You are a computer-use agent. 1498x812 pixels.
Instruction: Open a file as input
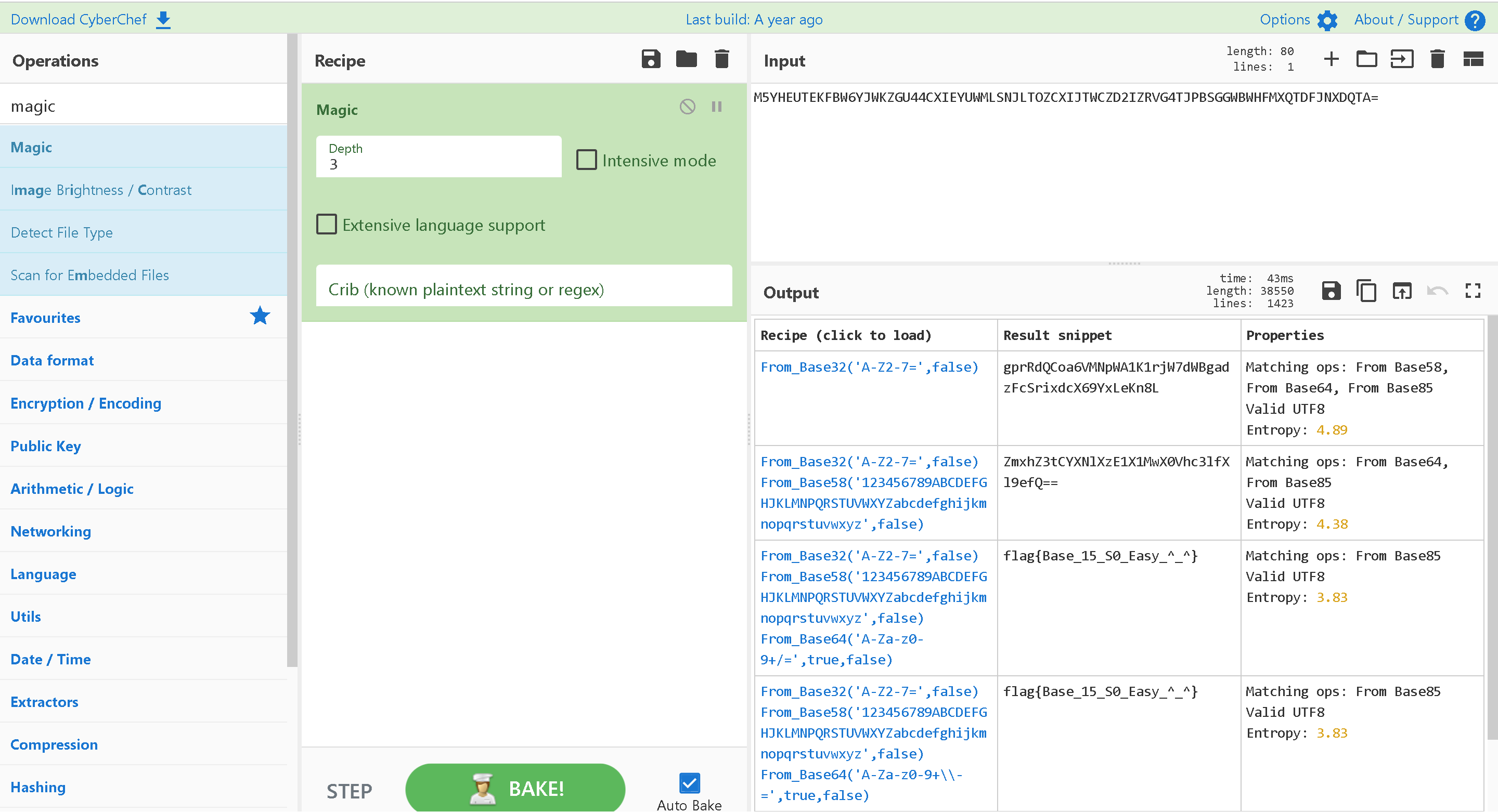[x=1402, y=59]
